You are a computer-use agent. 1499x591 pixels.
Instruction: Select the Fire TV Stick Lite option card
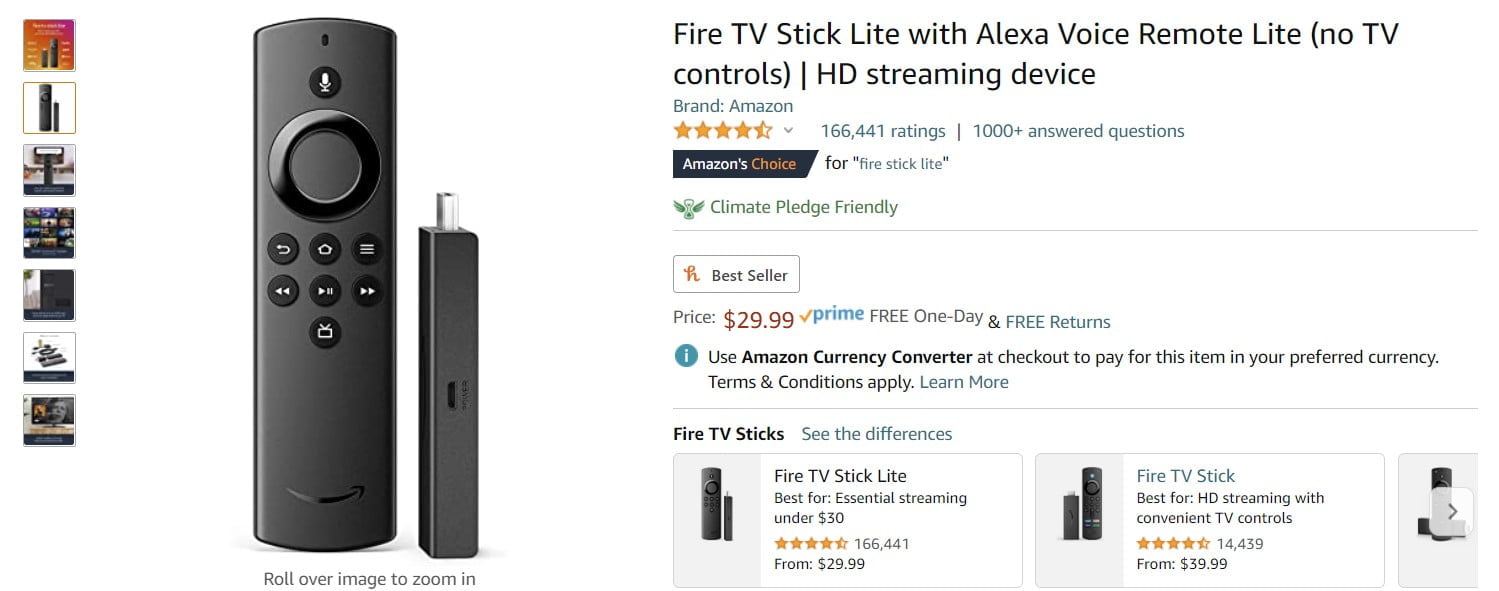pyautogui.click(x=848, y=520)
